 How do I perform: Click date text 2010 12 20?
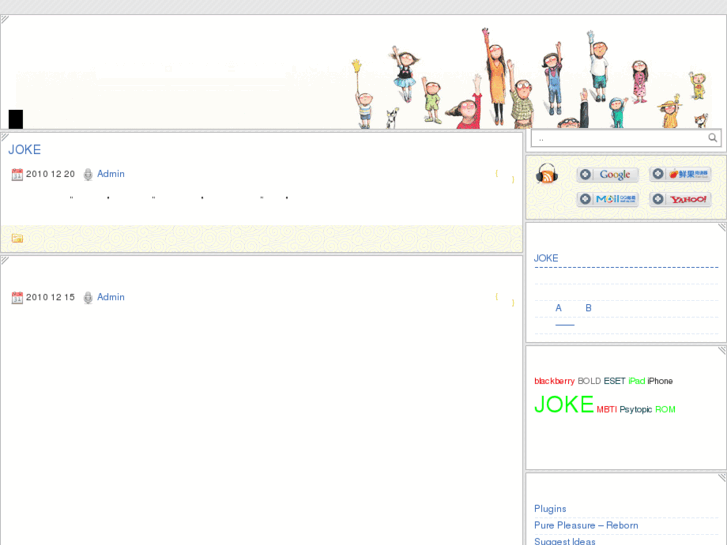click(x=50, y=174)
